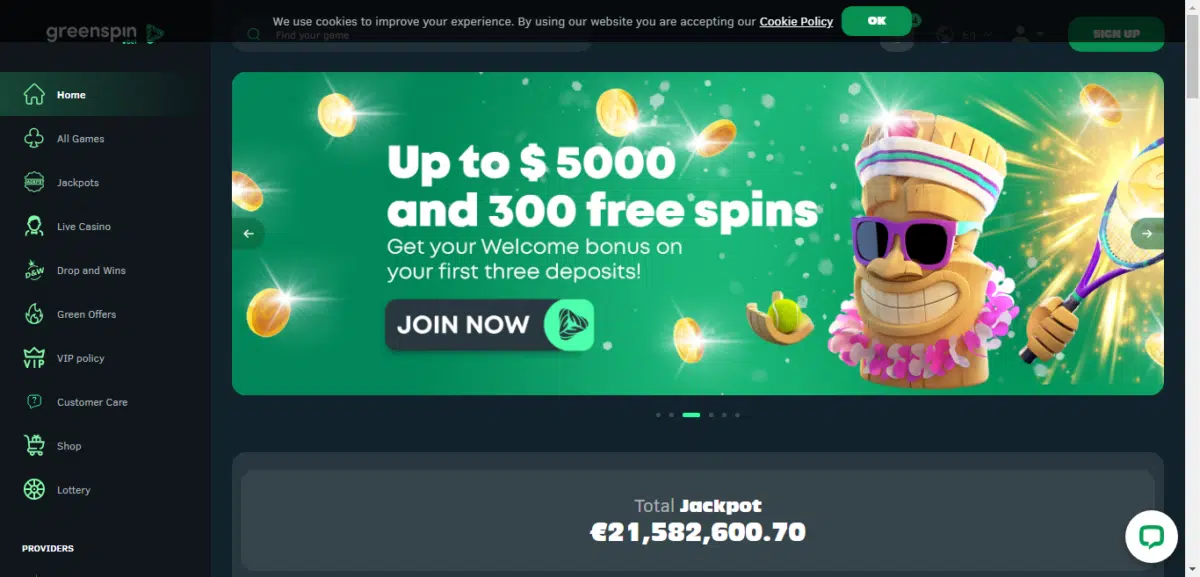Open the user account dropdown

pos(1027,35)
